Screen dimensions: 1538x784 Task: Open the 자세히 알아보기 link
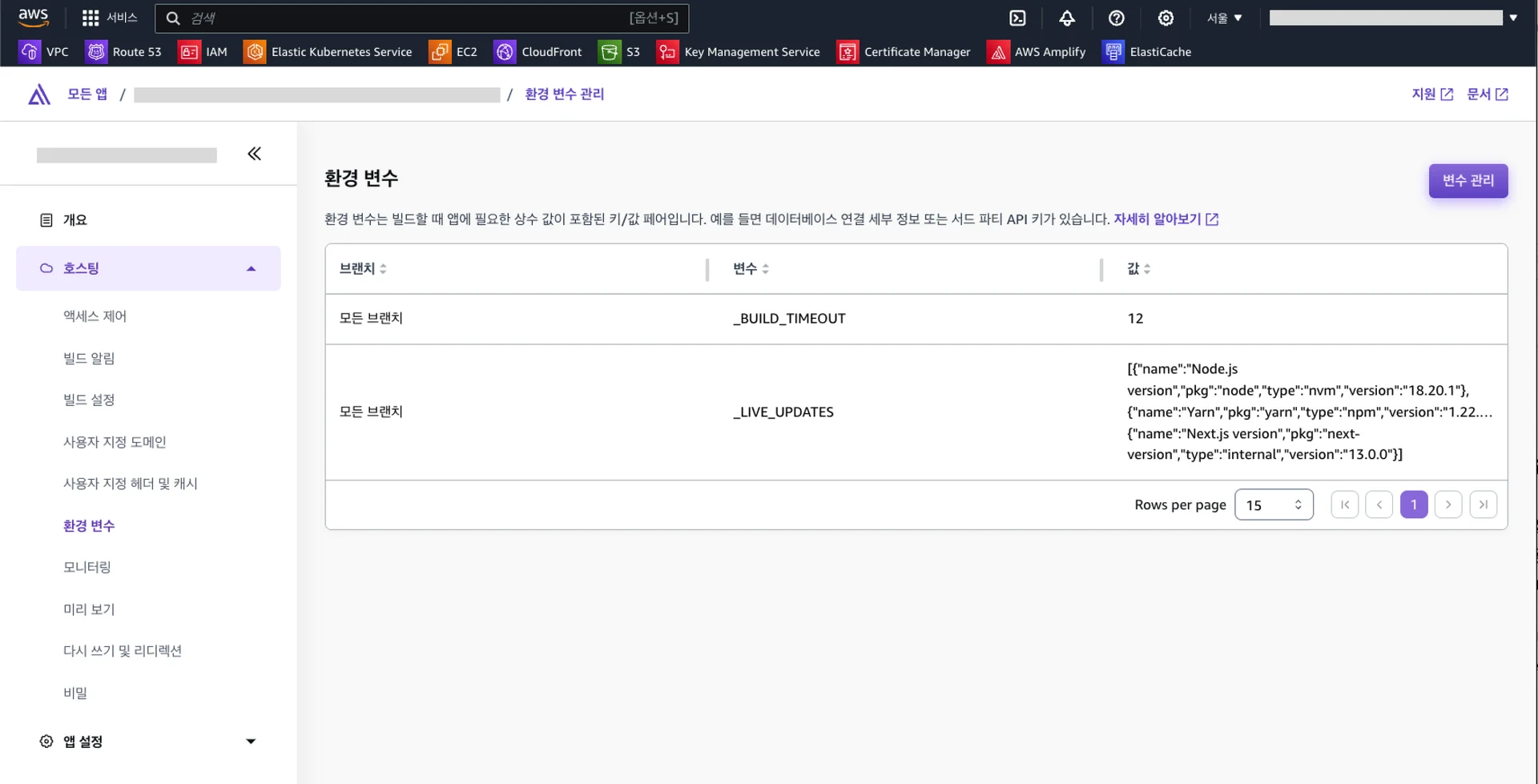1165,219
